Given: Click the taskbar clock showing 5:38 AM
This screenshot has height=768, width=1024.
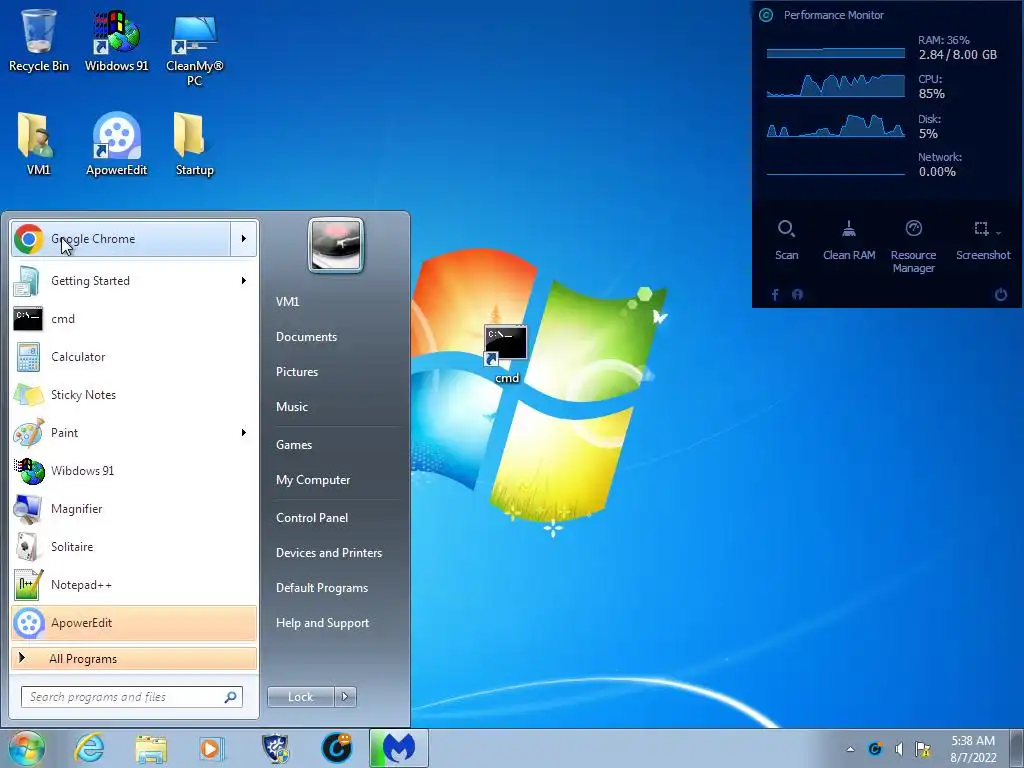Looking at the screenshot, I should 973,749.
